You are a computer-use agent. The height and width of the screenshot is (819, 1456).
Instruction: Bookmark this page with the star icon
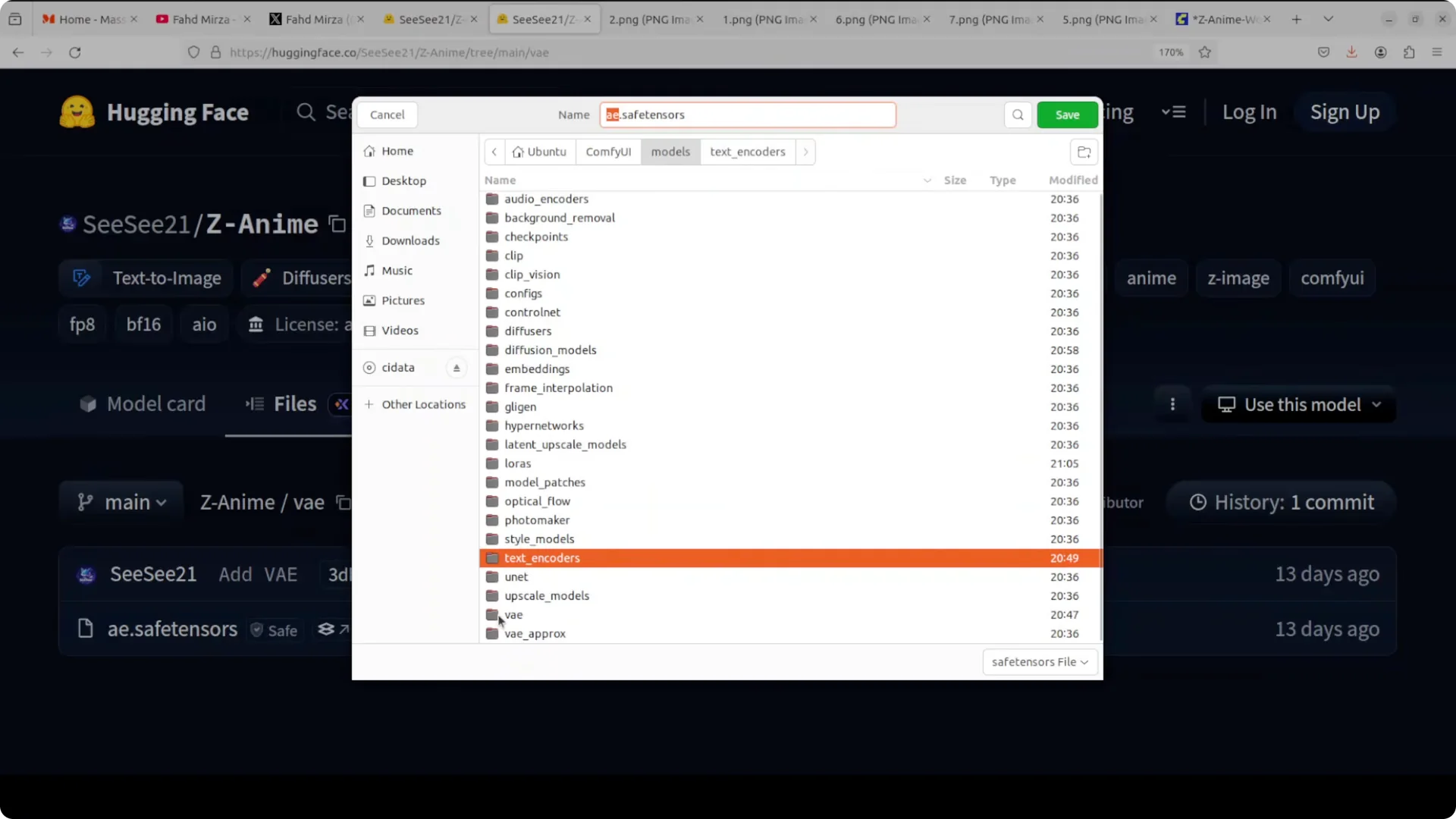point(1205,52)
